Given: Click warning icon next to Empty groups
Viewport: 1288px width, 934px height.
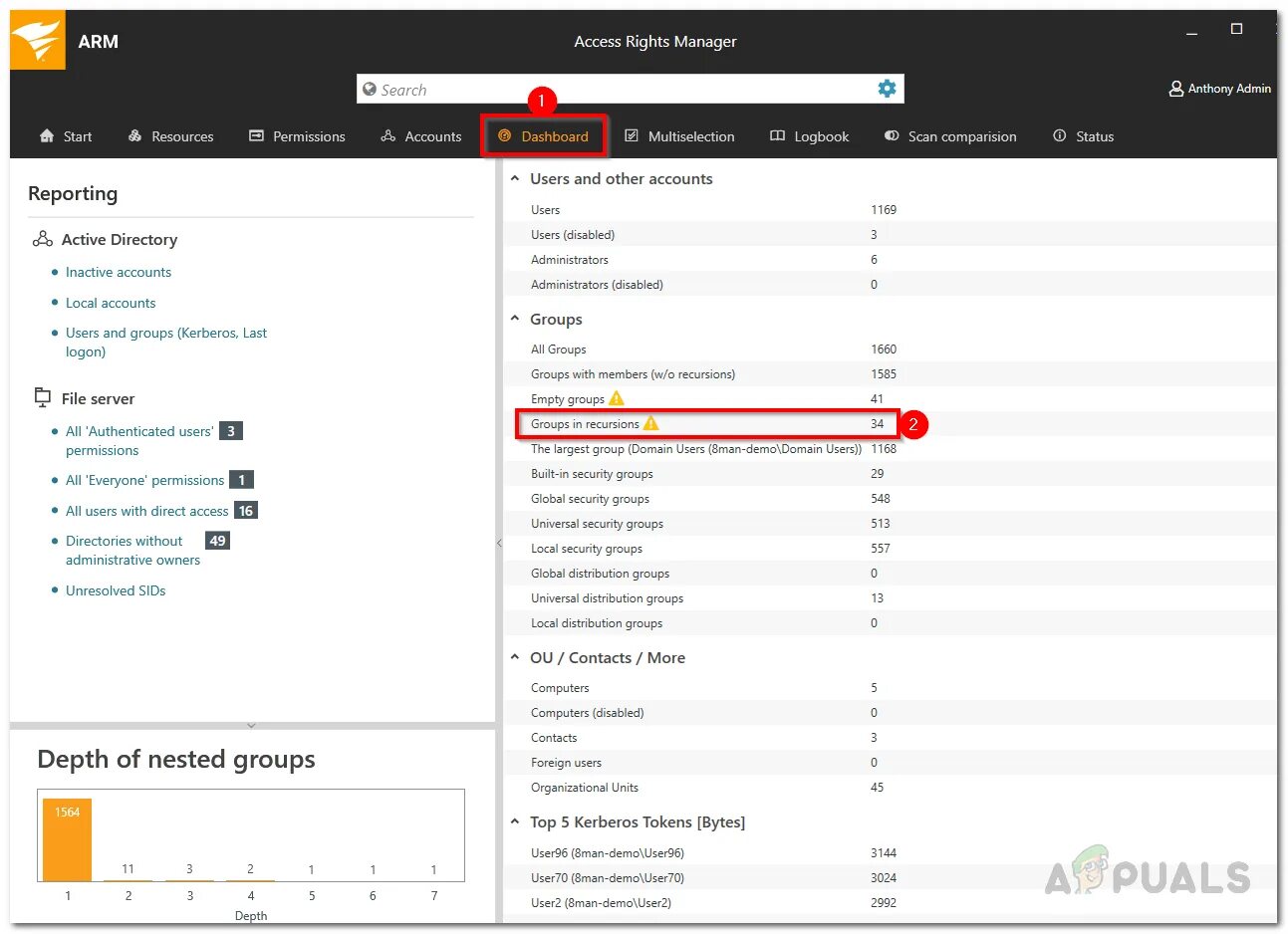Looking at the screenshot, I should coord(617,398).
